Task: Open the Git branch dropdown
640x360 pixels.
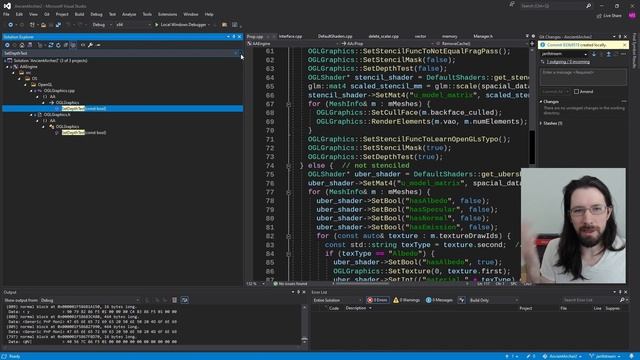Action: [564, 54]
